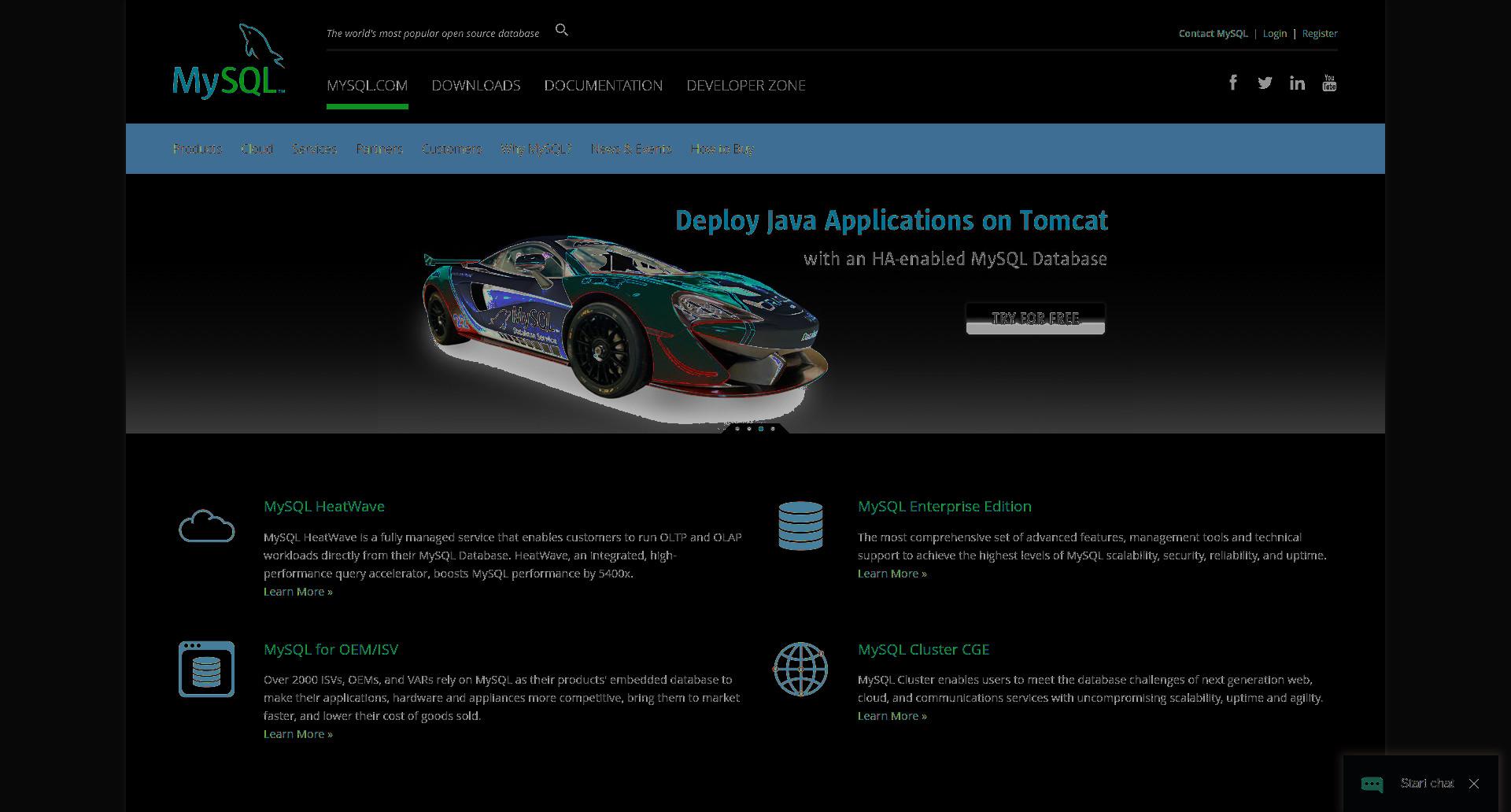Viewport: 1511px width, 812px height.
Task: Click the tagline "The world's most popular open source database"
Action: click(x=433, y=33)
